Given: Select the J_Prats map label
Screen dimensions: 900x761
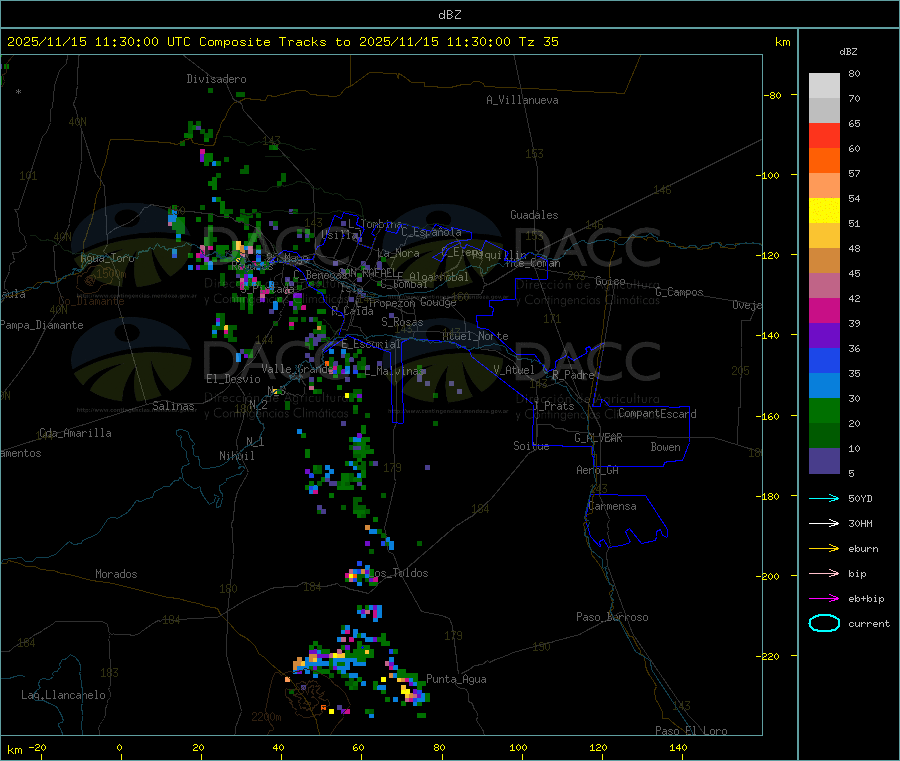Looking at the screenshot, I should pos(553,406).
